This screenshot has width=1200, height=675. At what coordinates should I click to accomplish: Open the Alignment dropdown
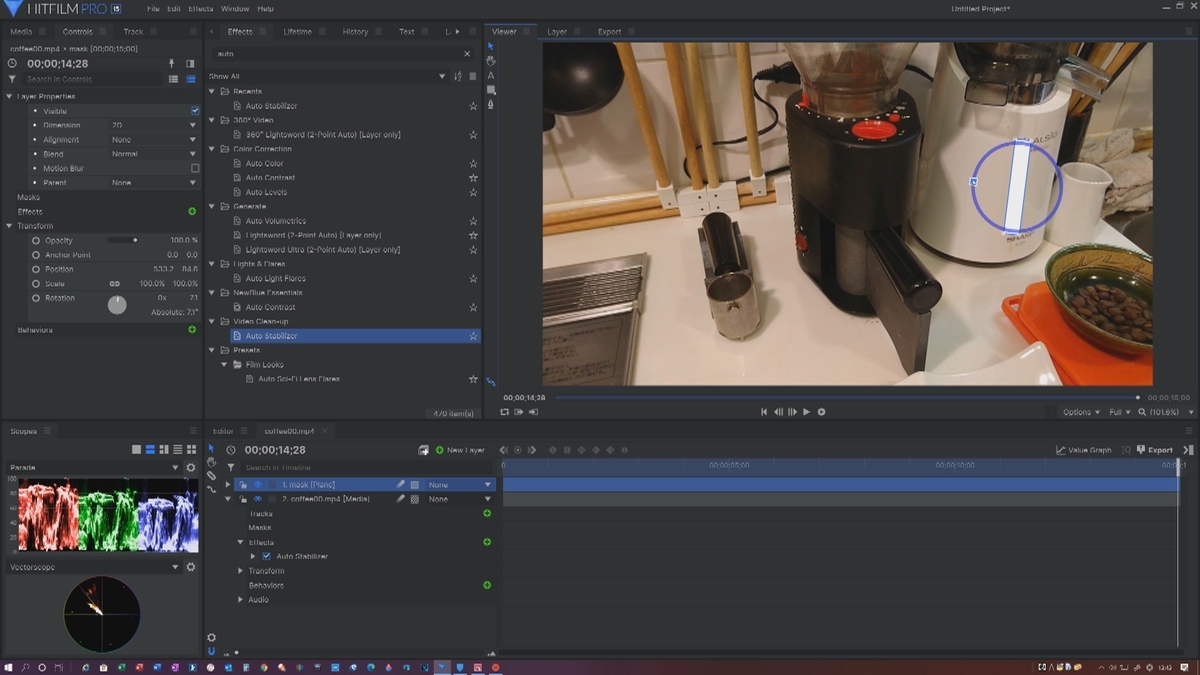(154, 140)
